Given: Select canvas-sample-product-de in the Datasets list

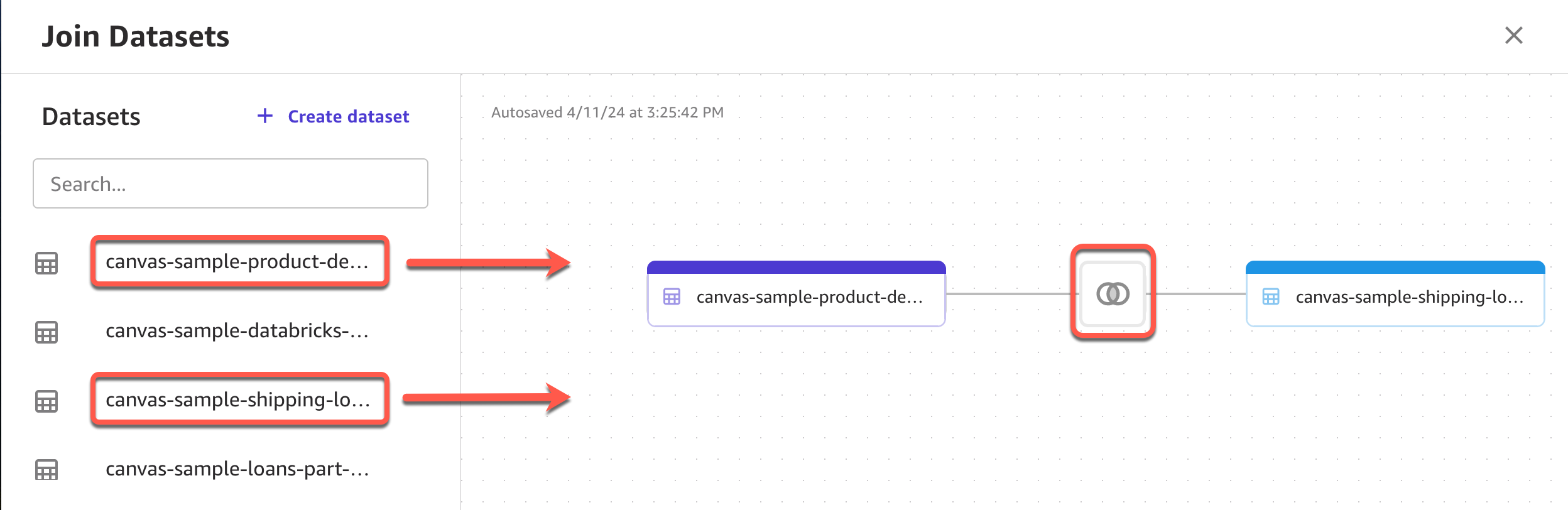Looking at the screenshot, I should pos(237,261).
